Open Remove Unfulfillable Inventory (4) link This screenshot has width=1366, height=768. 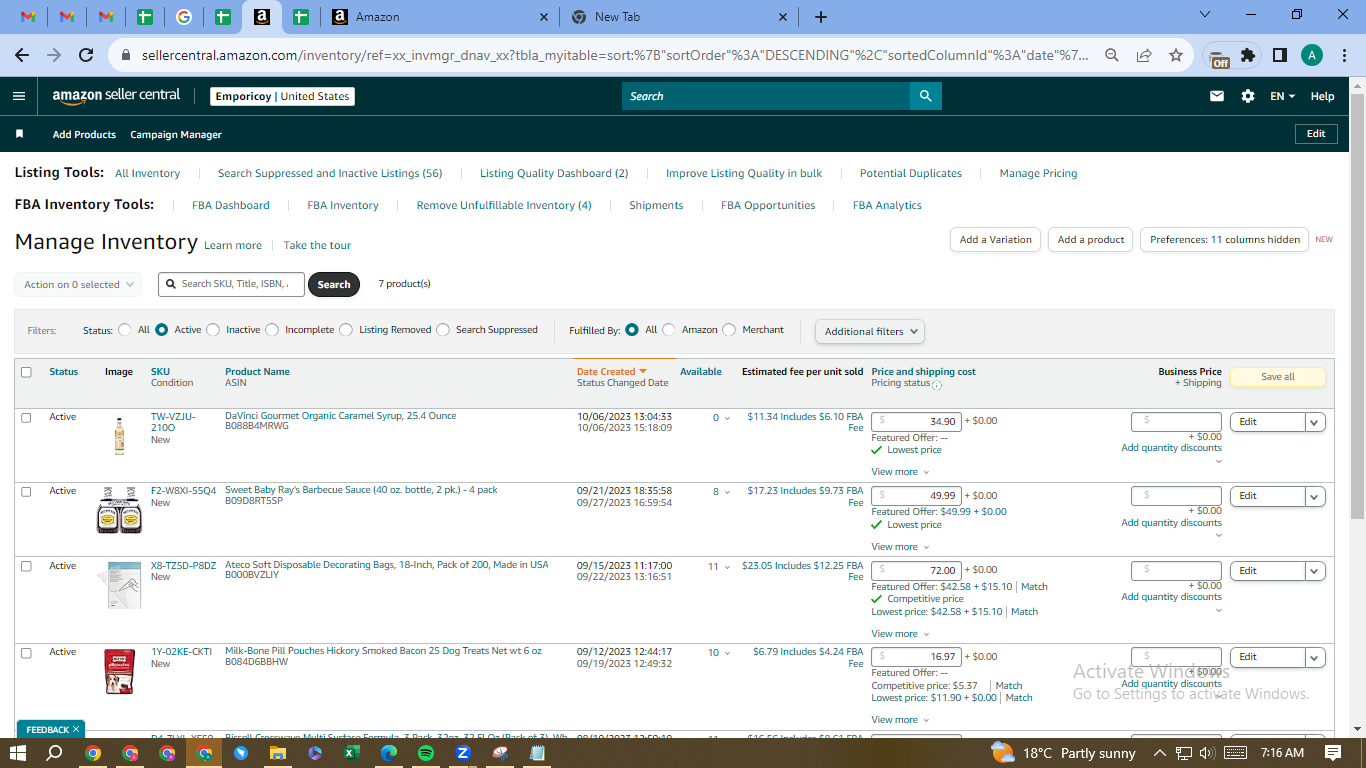click(x=504, y=205)
